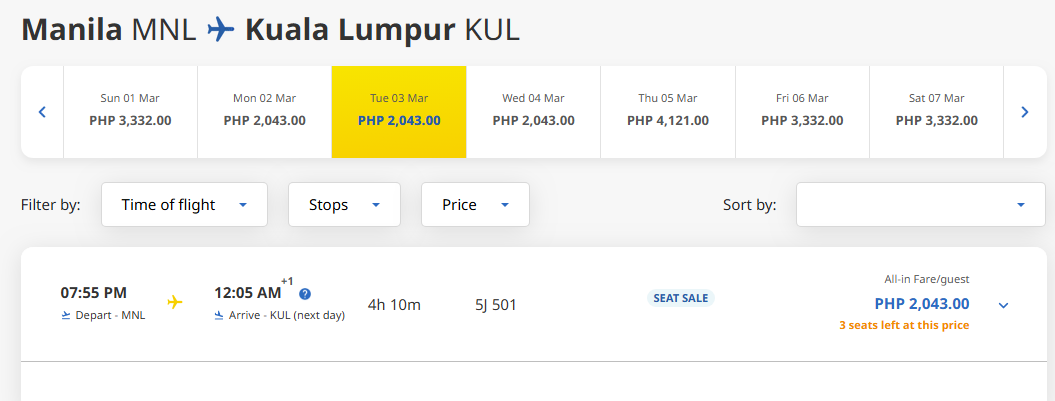Click yellow airplane icon in flight row
Screen dimensions: 1055x401
(x=175, y=302)
